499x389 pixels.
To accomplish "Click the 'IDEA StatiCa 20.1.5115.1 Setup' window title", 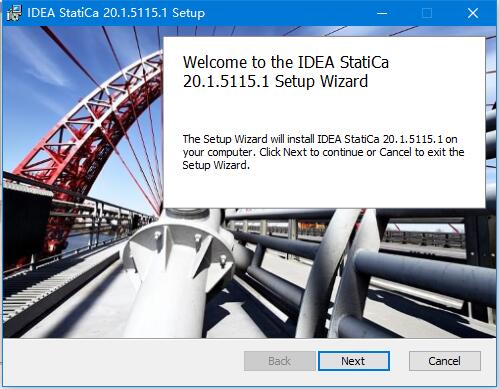I will tap(116, 13).
